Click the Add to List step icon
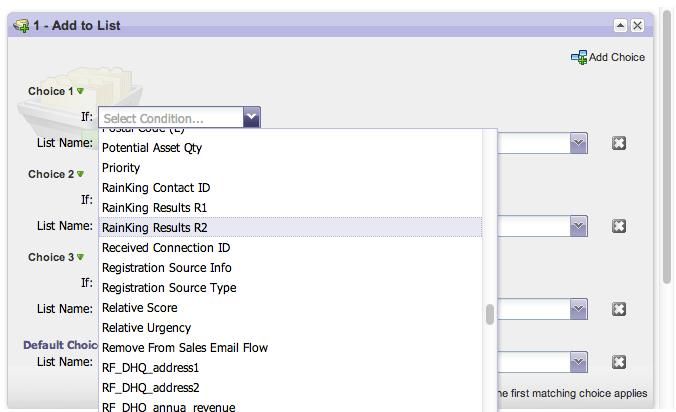This screenshot has height=412, width=676. click(x=21, y=25)
